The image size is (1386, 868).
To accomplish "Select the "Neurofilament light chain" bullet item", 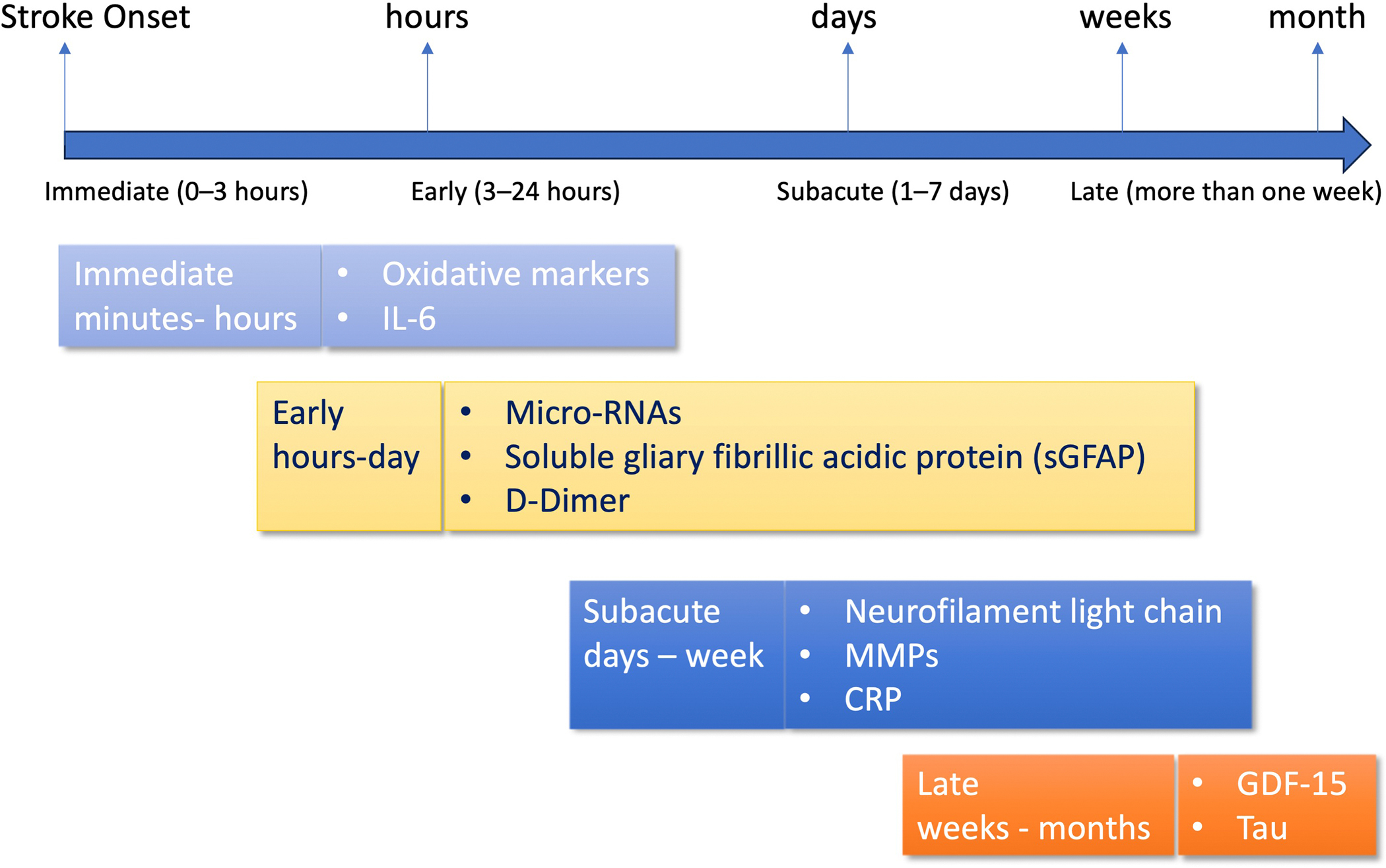I will (x=1033, y=611).
